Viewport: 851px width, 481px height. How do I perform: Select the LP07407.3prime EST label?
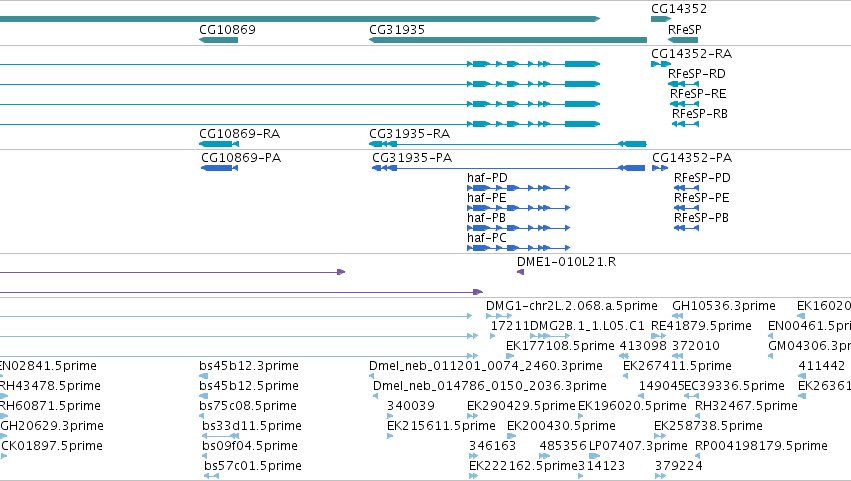[638, 447]
